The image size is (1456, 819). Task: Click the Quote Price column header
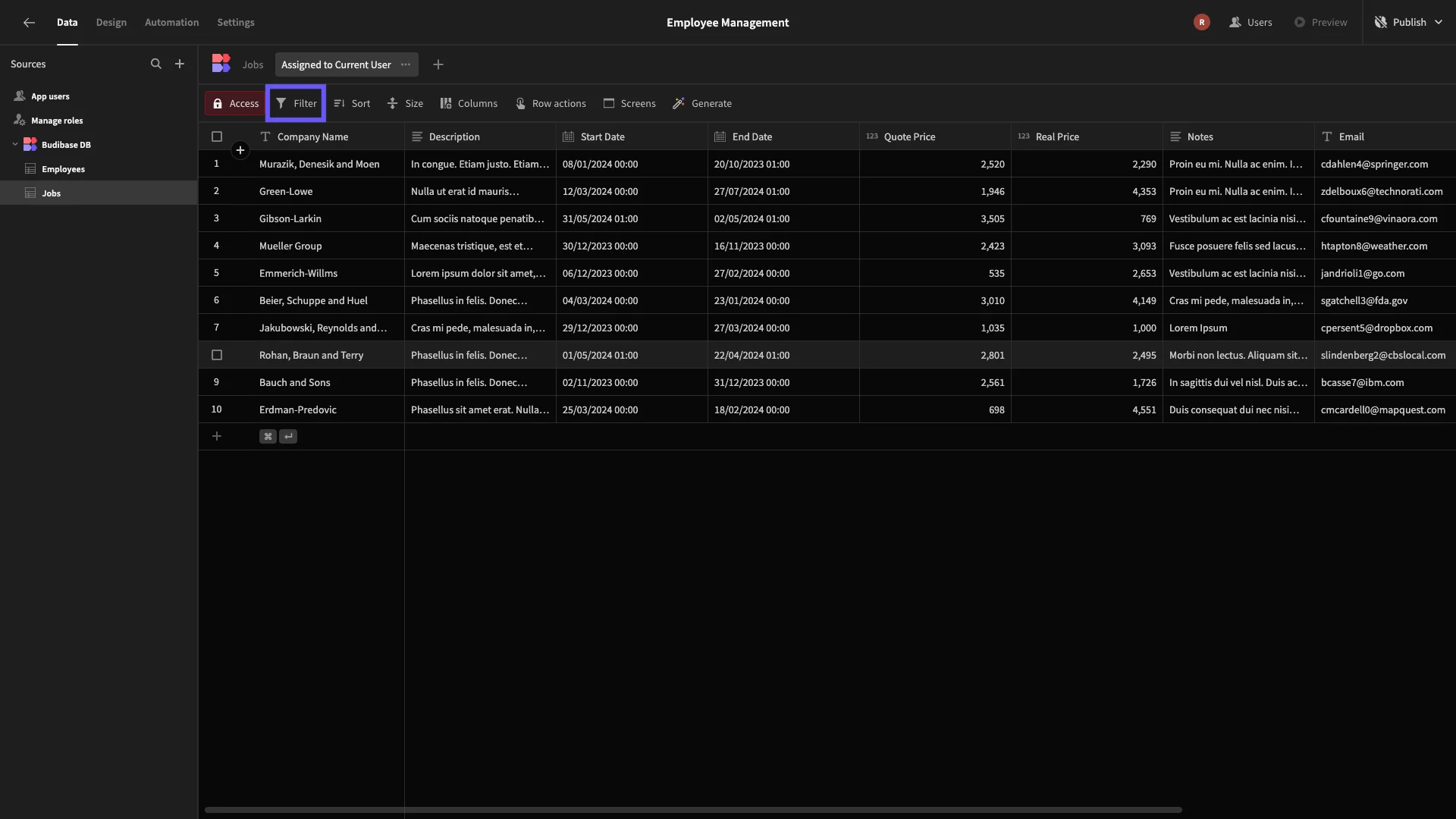(935, 136)
